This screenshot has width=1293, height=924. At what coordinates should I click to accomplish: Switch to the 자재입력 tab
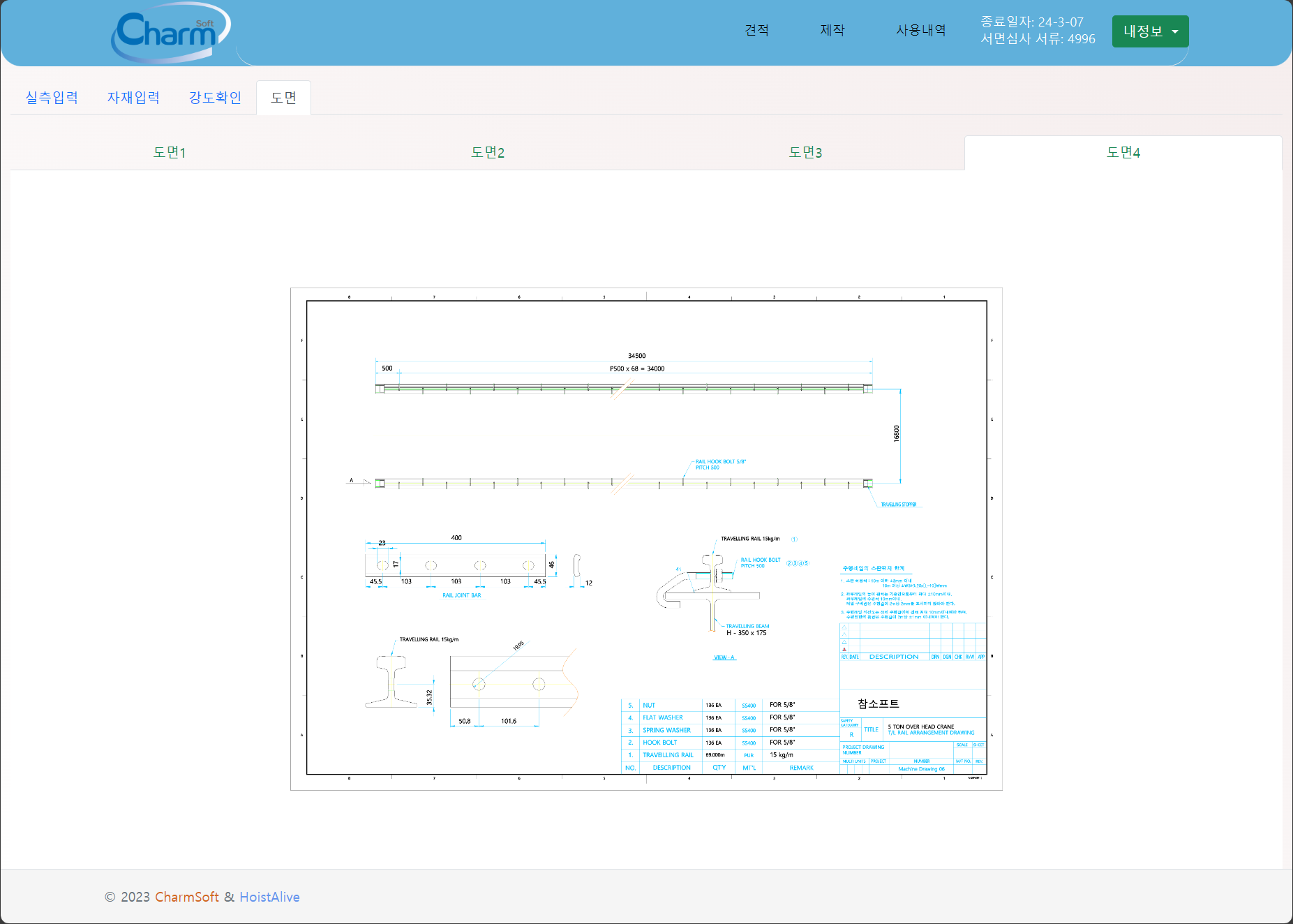(133, 98)
